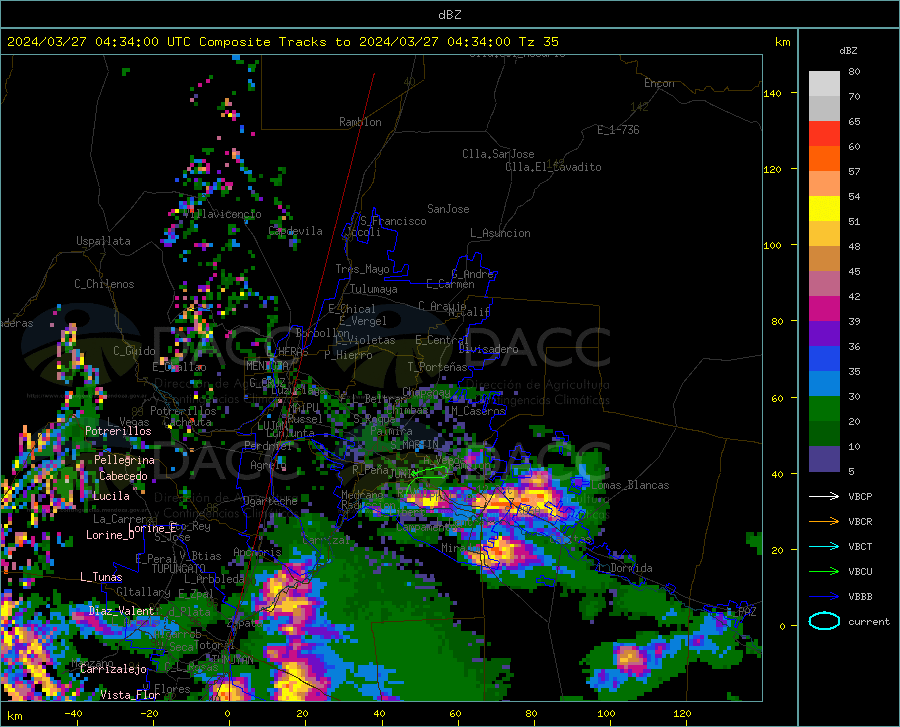Click the 'S_Francisco' map label
Screen dimensions: 900x727
393,221
